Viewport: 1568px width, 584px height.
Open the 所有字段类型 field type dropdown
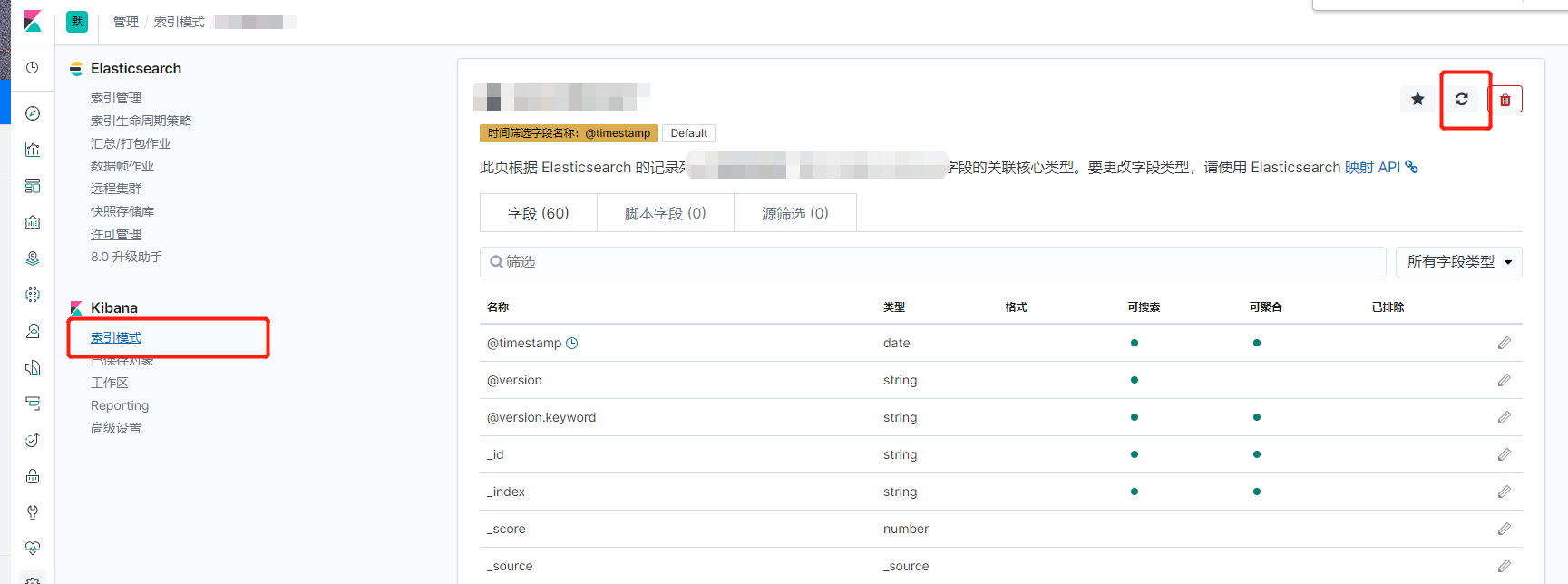1459,262
